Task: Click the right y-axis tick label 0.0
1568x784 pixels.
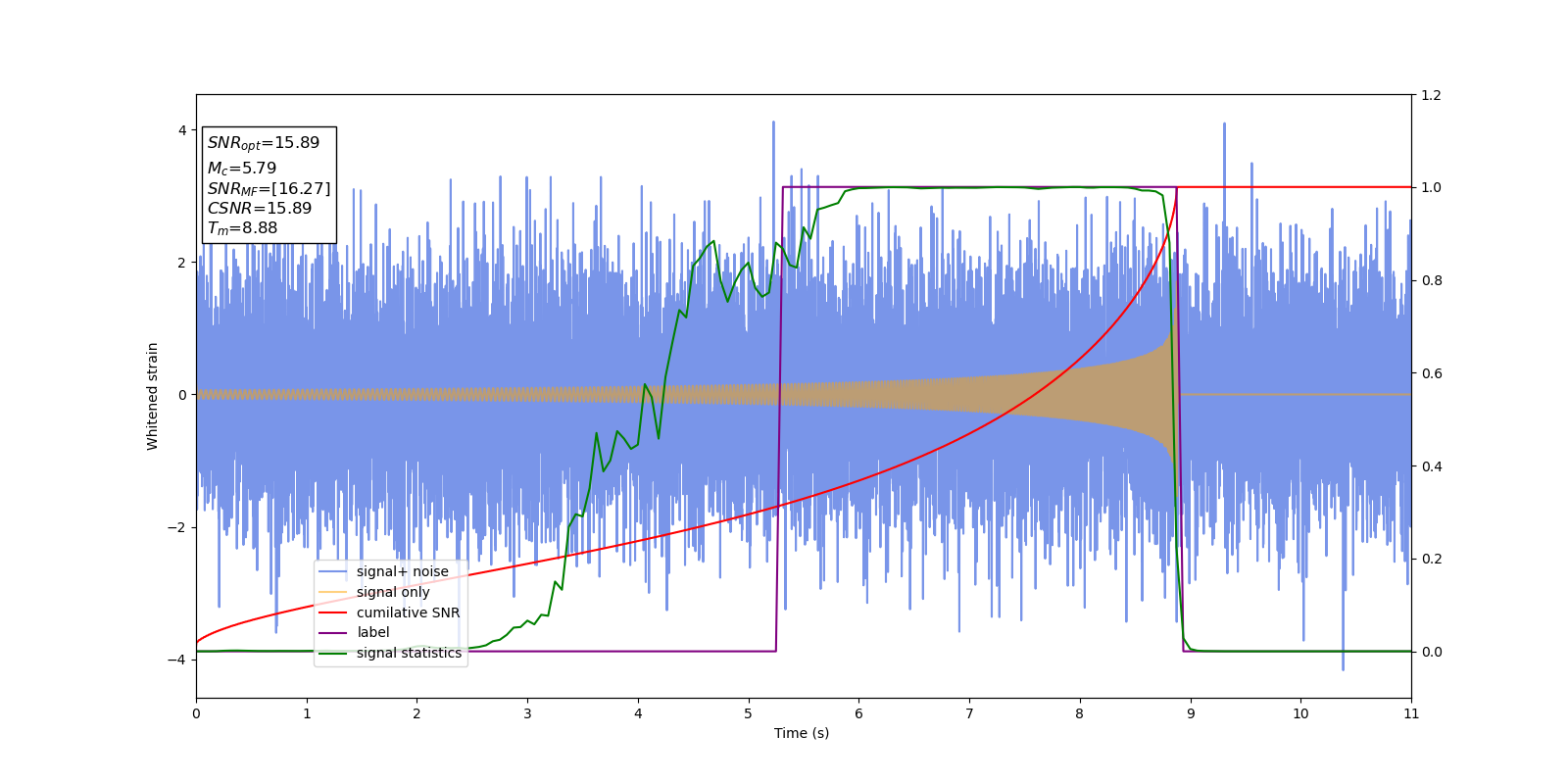Action: tap(1431, 652)
